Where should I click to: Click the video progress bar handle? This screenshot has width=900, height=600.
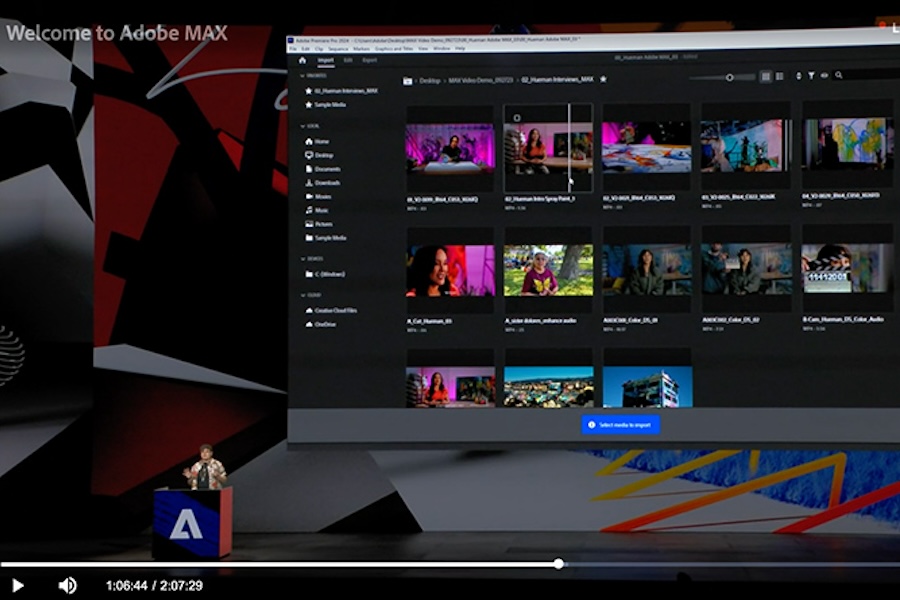point(558,564)
